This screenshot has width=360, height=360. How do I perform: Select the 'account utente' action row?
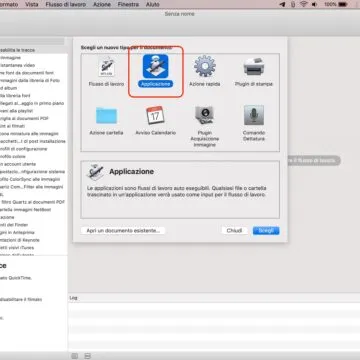pos(34,164)
